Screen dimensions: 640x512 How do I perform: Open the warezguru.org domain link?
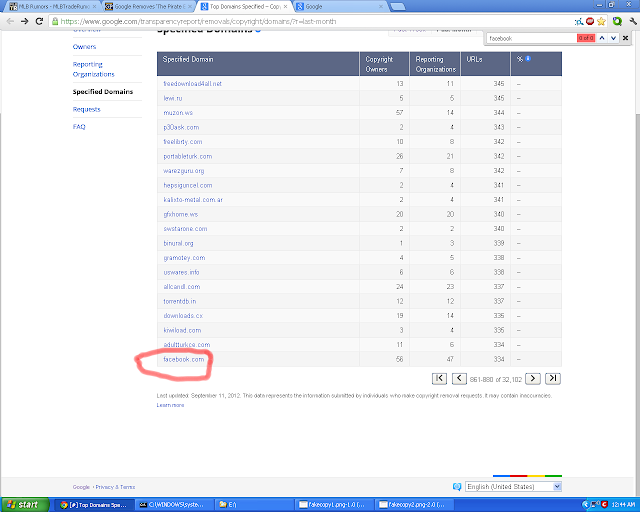pos(184,171)
